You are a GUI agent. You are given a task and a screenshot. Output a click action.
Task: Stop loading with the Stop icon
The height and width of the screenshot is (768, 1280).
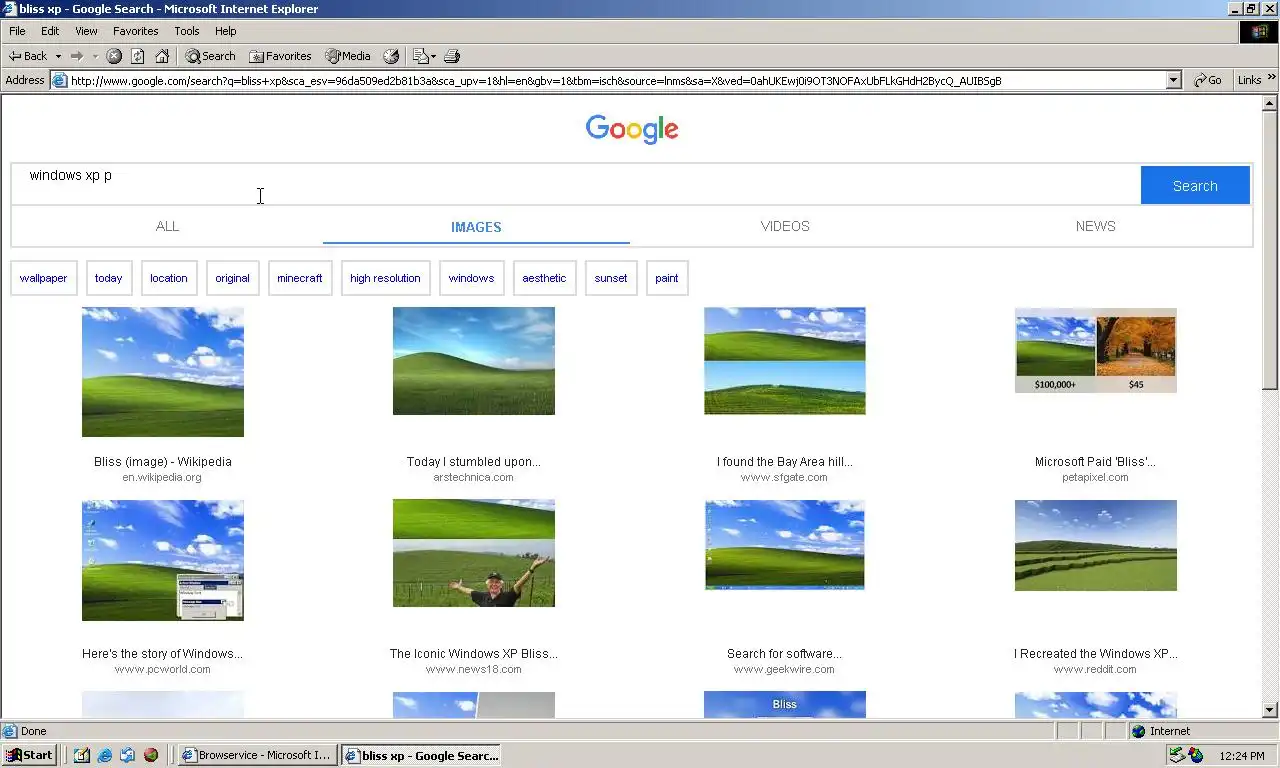click(x=114, y=56)
